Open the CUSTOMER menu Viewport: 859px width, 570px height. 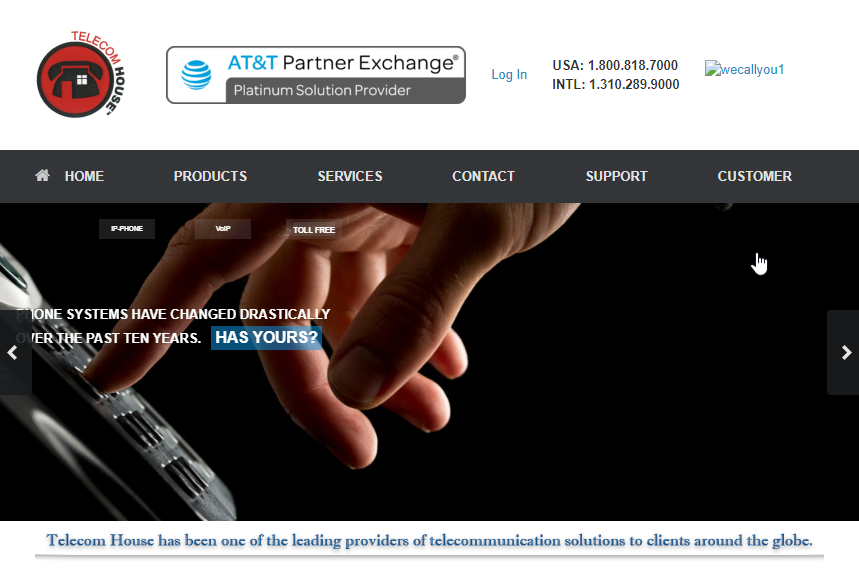[x=754, y=176]
